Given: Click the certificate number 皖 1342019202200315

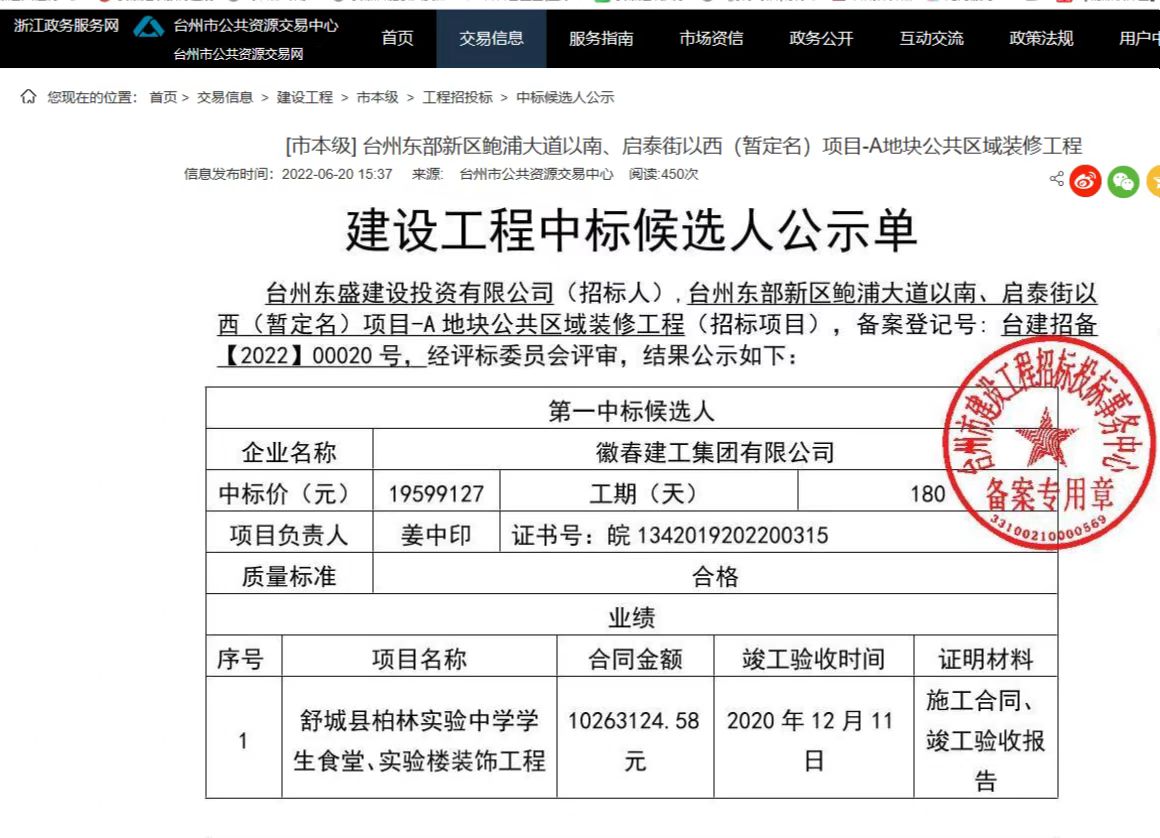Looking at the screenshot, I should tap(718, 535).
